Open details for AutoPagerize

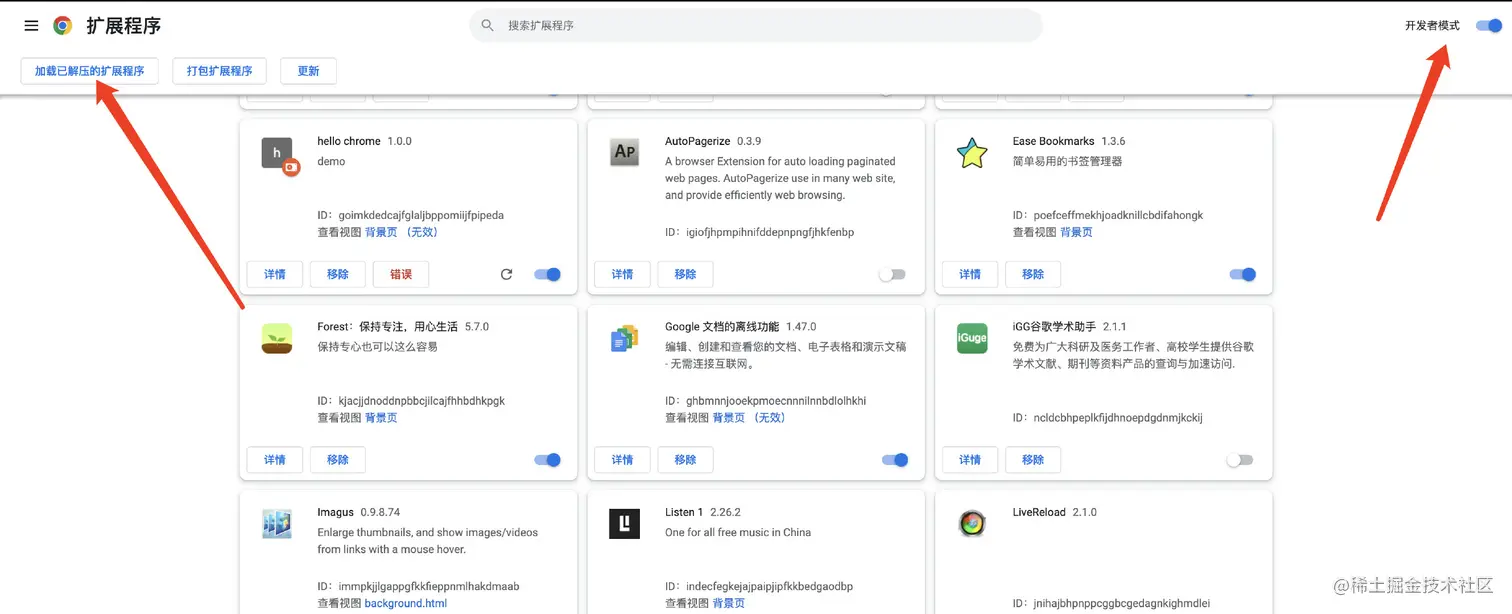point(622,274)
